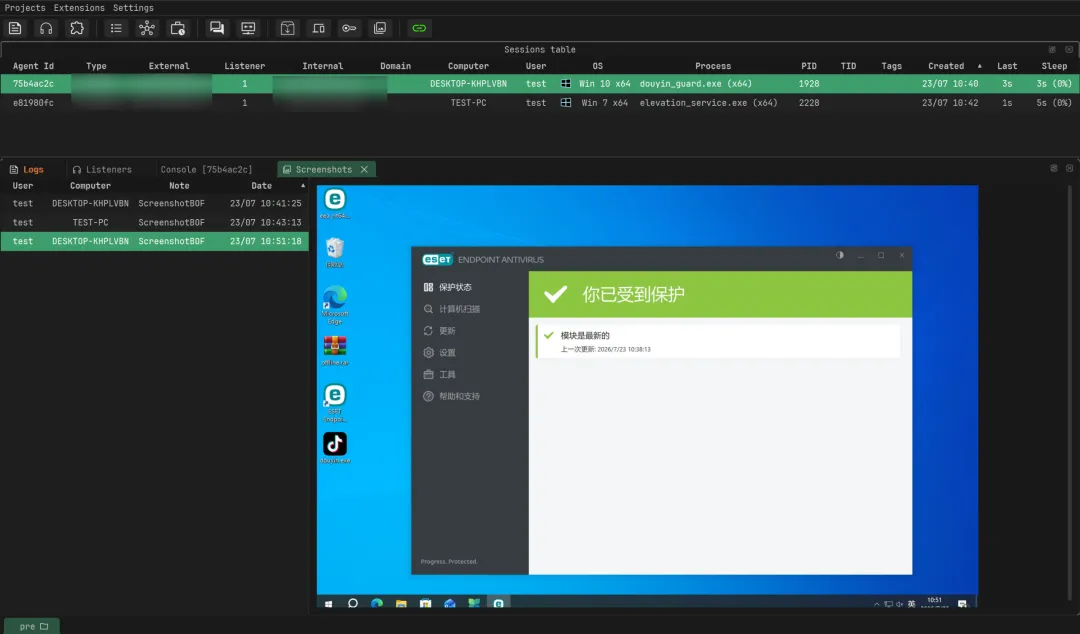Sort sessions by Created column
The width and height of the screenshot is (1080, 634).
[x=946, y=66]
